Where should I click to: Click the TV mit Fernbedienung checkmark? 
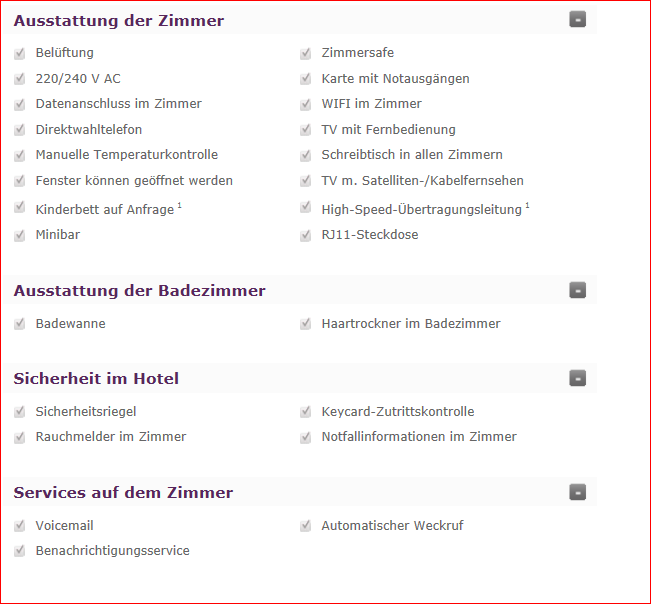coord(306,130)
